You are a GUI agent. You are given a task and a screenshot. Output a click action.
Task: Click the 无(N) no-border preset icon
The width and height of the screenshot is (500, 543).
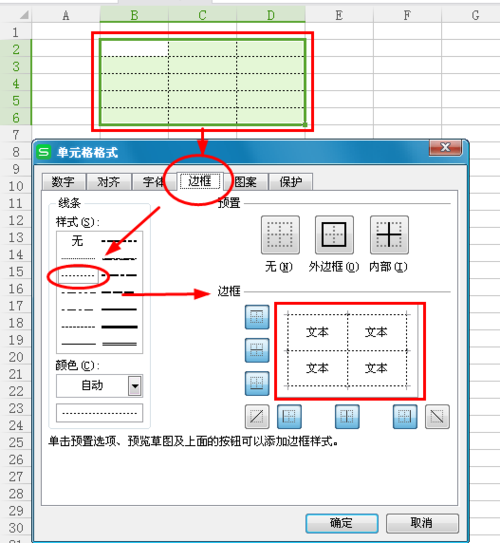pos(280,235)
